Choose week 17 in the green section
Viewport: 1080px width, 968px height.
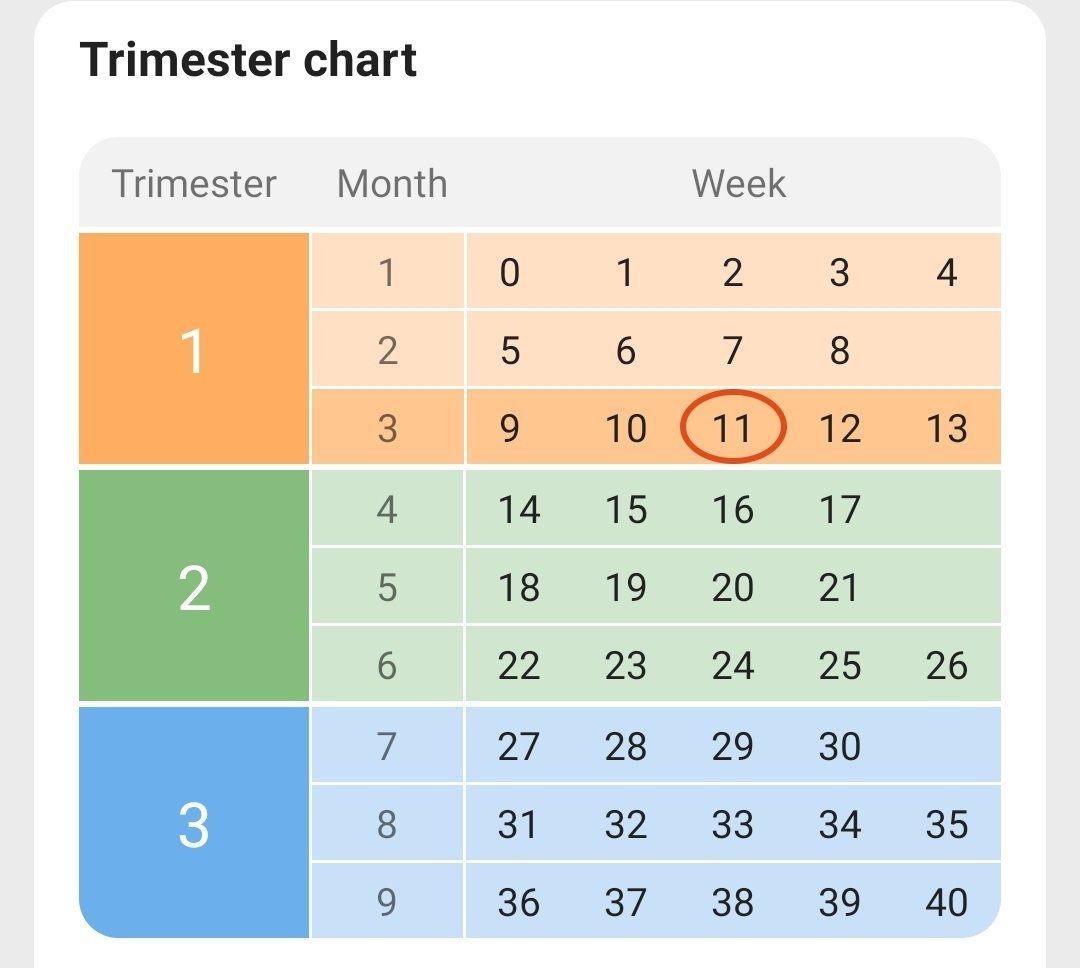[x=840, y=509]
